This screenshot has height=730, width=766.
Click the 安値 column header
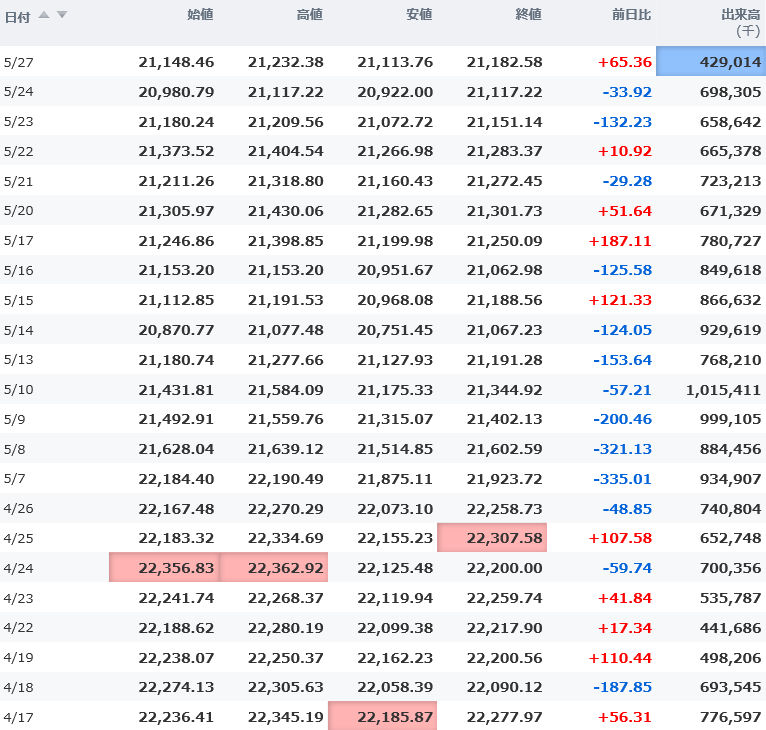419,15
